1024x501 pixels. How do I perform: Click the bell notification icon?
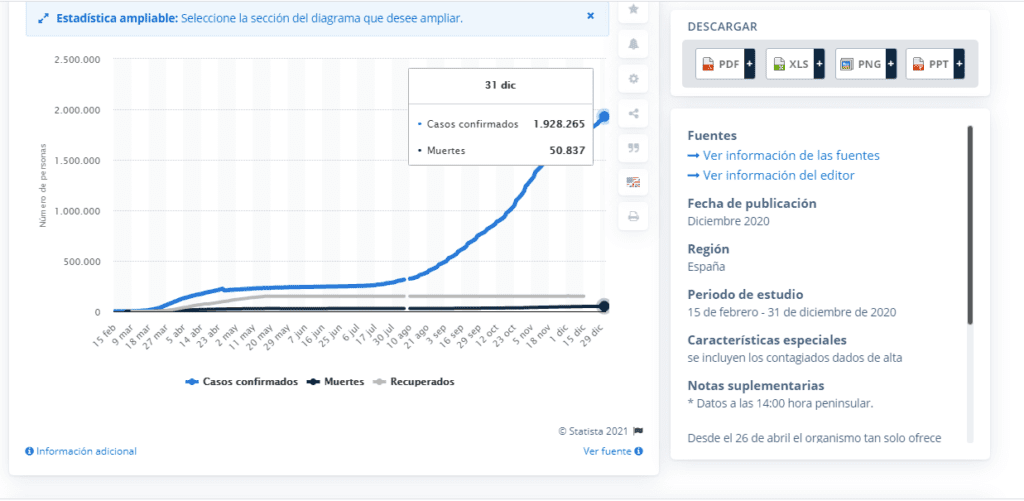point(633,43)
